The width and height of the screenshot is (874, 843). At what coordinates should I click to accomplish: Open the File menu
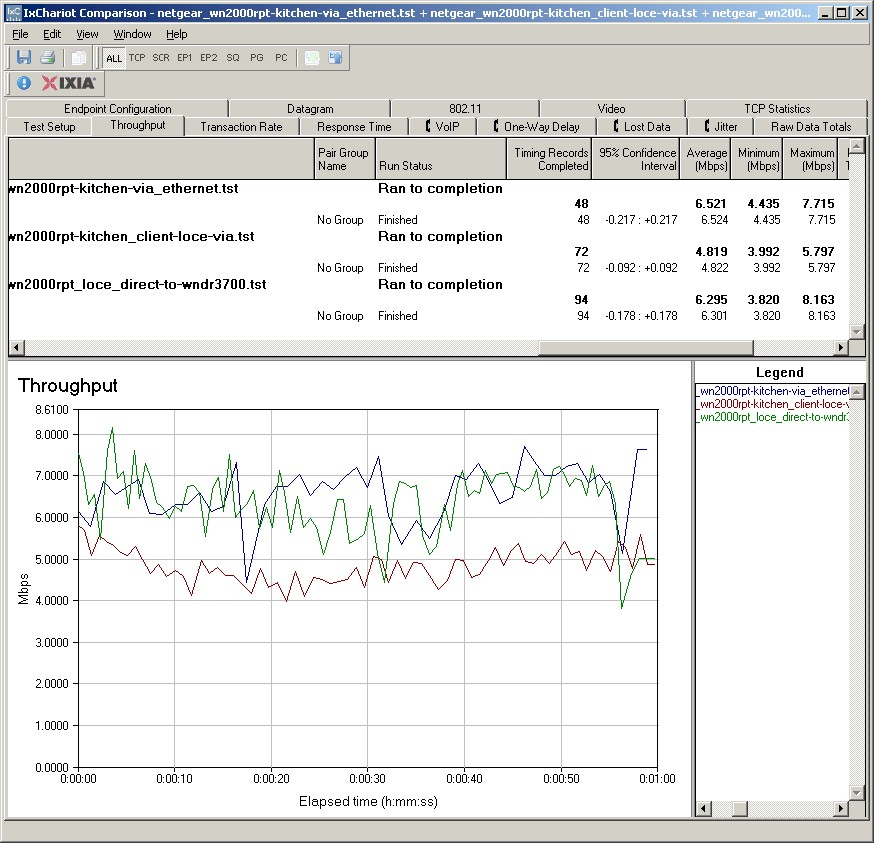(20, 34)
